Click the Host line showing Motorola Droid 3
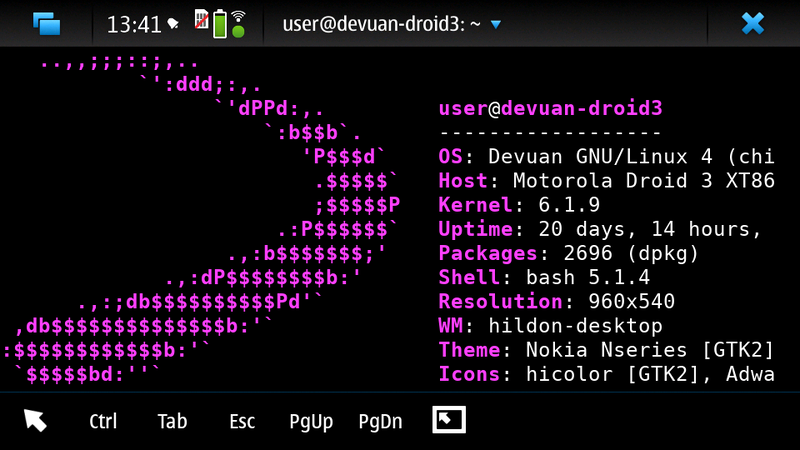 point(606,181)
